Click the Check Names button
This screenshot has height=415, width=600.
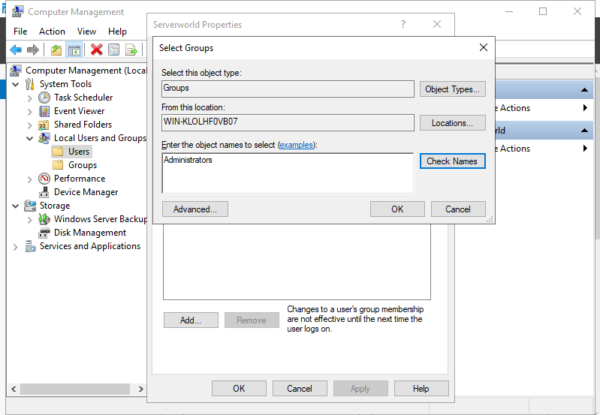coord(452,161)
